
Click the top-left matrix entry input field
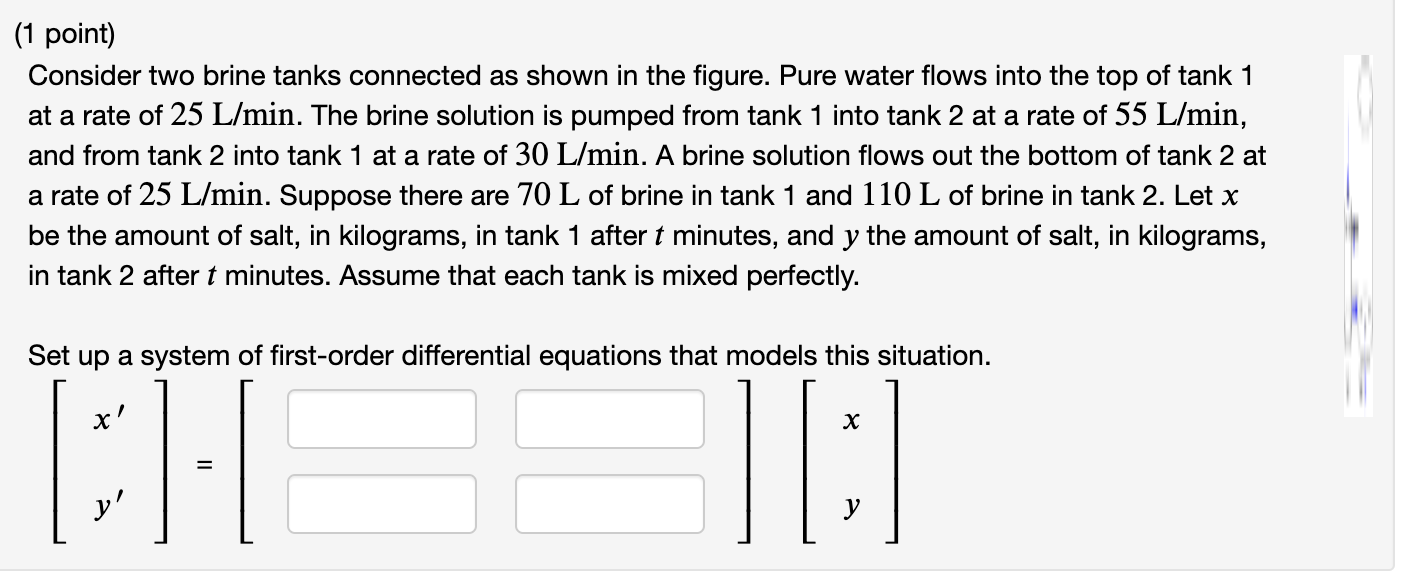[x=381, y=419]
